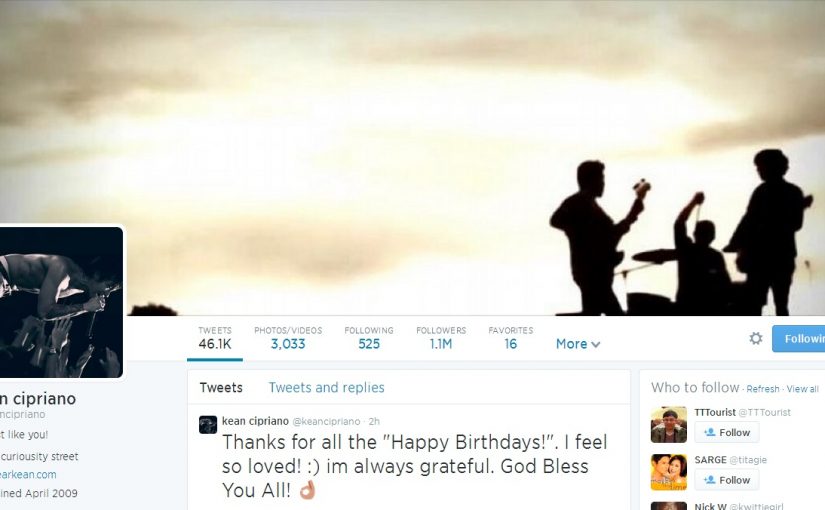Follow SARGE with the Follow button

[726, 480]
